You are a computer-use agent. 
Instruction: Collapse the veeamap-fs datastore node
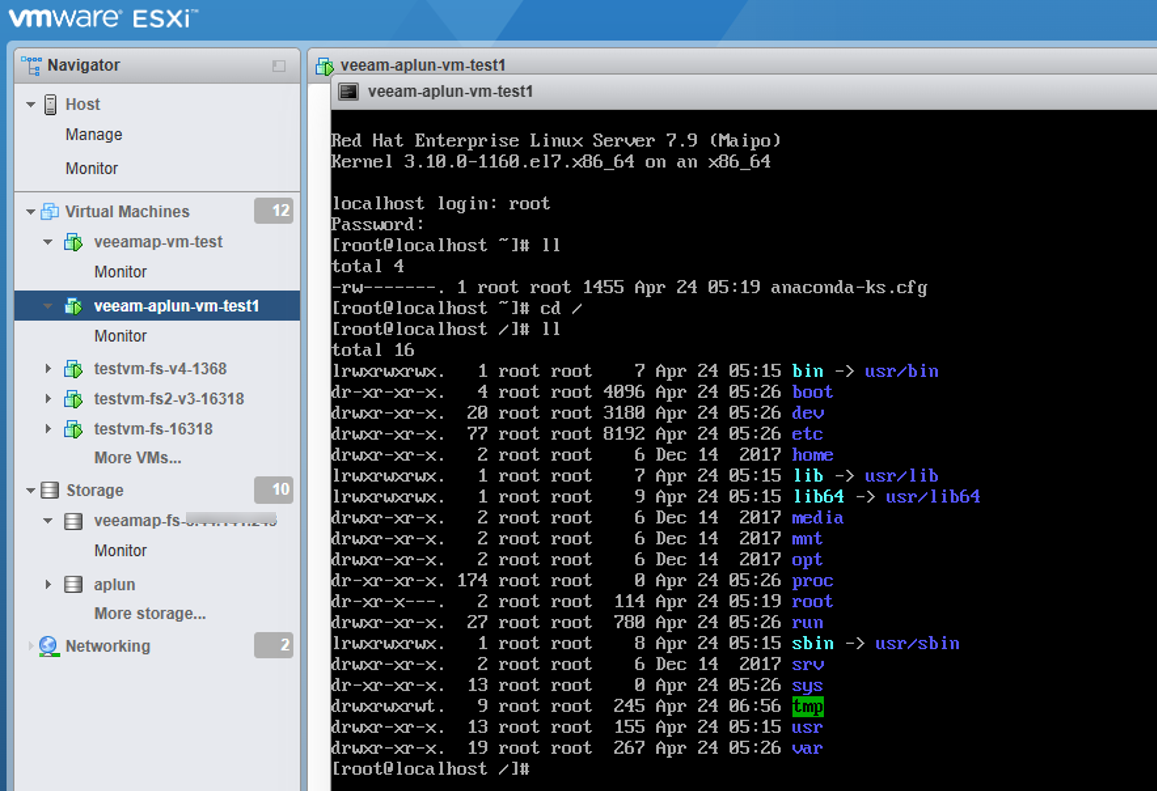[48, 521]
